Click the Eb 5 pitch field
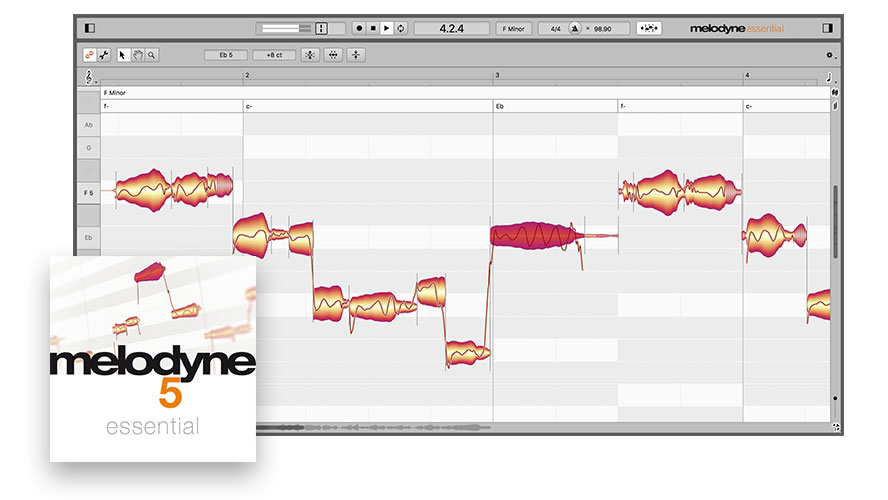The width and height of the screenshot is (888, 500). point(226,55)
